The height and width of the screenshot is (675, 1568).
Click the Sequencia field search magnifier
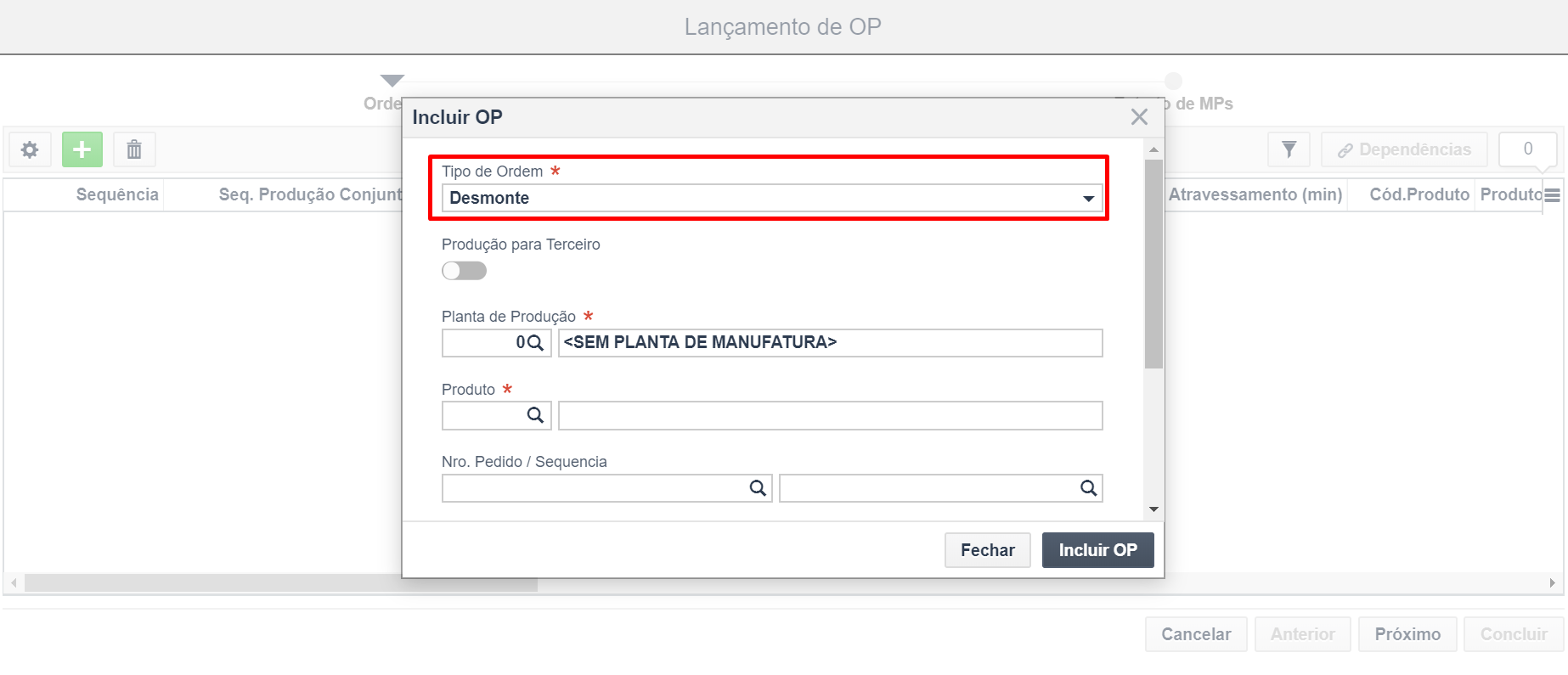(x=1088, y=488)
